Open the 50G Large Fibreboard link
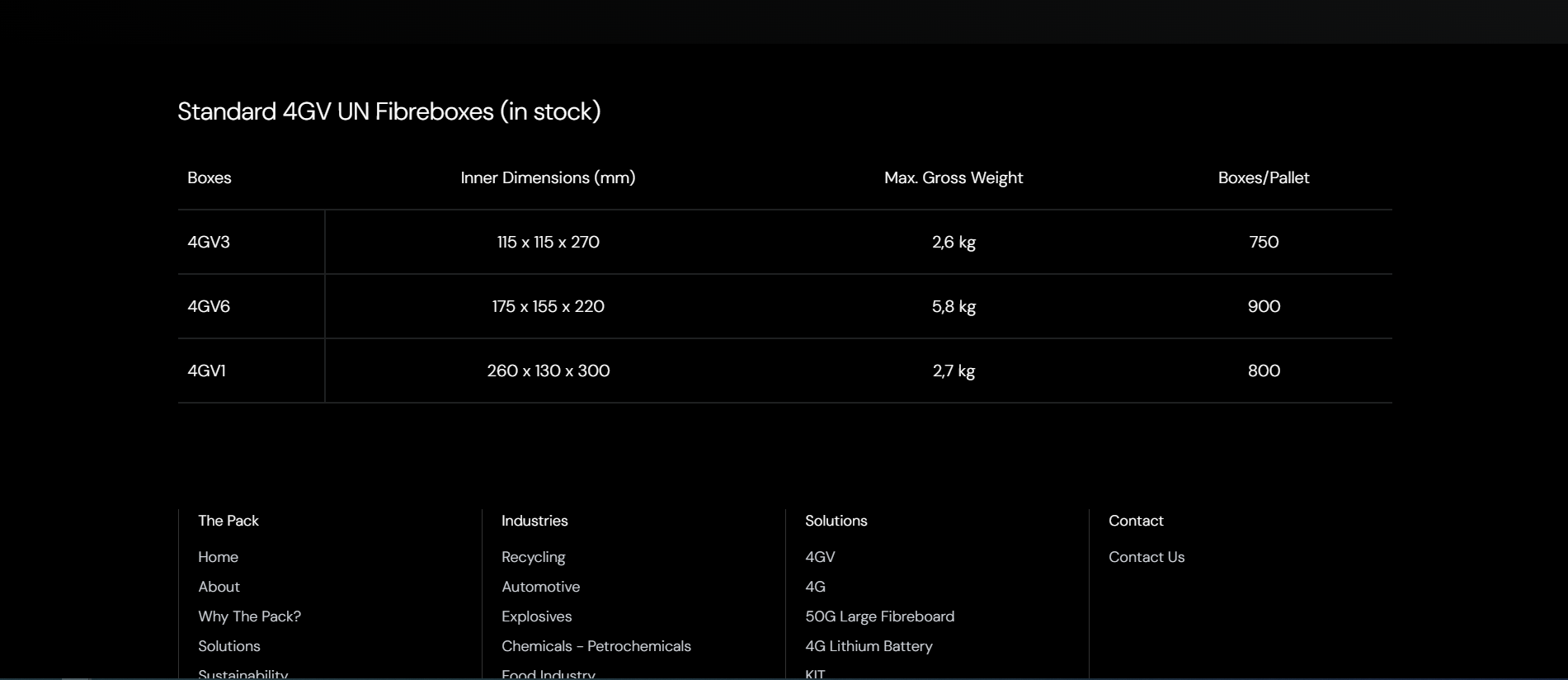The height and width of the screenshot is (680, 1568). coord(879,616)
